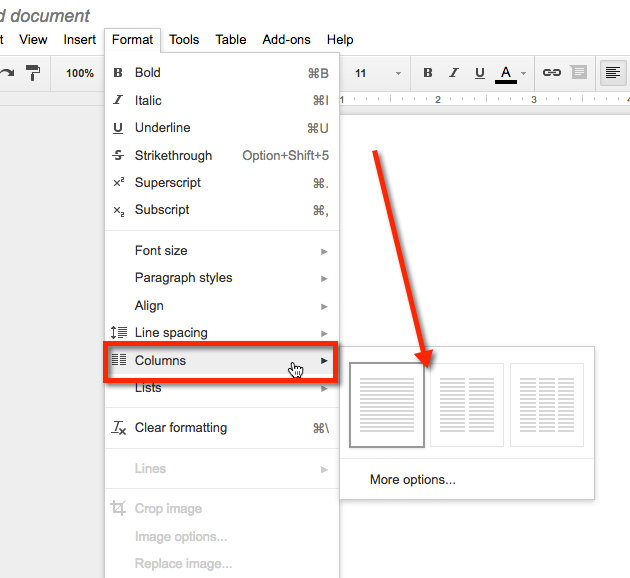Click the horizontal ruler at mark 2
Screen dimensions: 630x578
[x=438, y=99]
